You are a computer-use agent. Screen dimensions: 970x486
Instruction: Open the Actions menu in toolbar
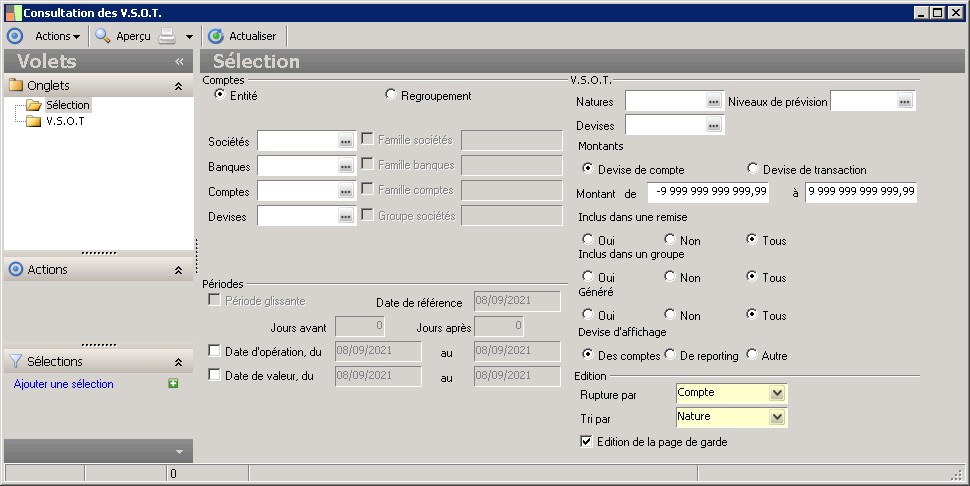tap(58, 36)
